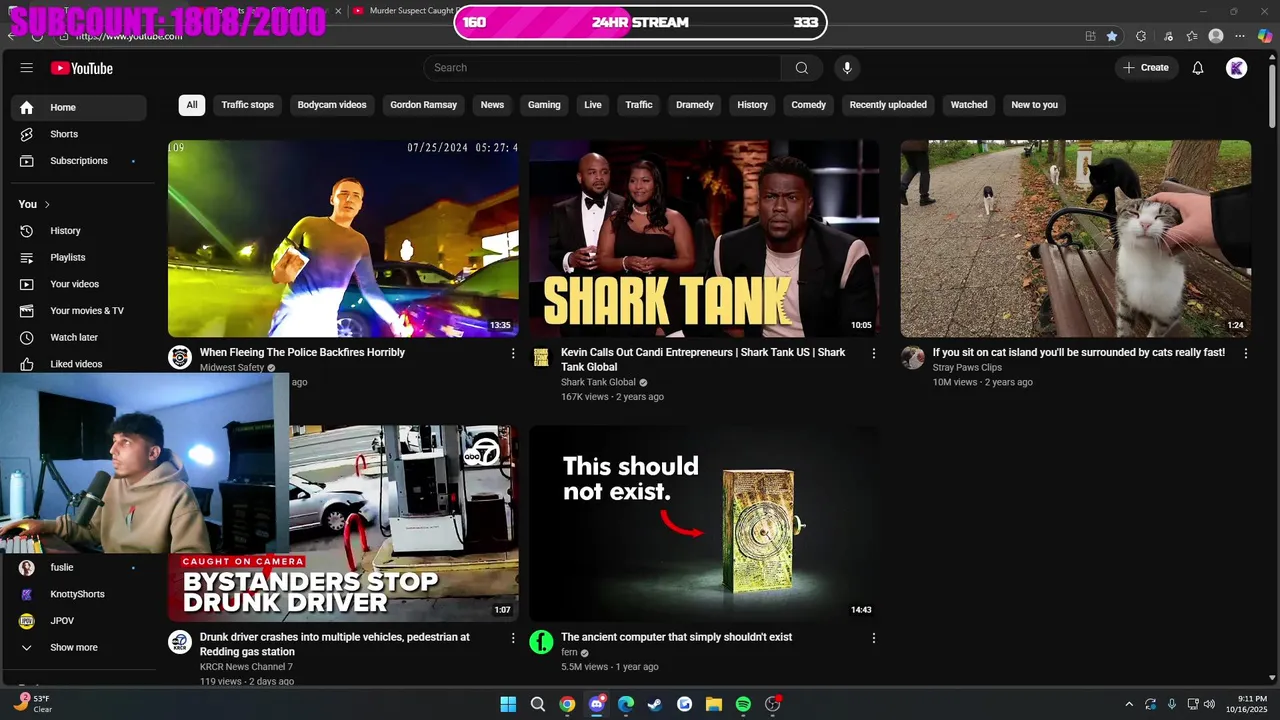Click KRCR News channel avatar
Image resolution: width=1280 pixels, height=720 pixels.
tap(180, 642)
